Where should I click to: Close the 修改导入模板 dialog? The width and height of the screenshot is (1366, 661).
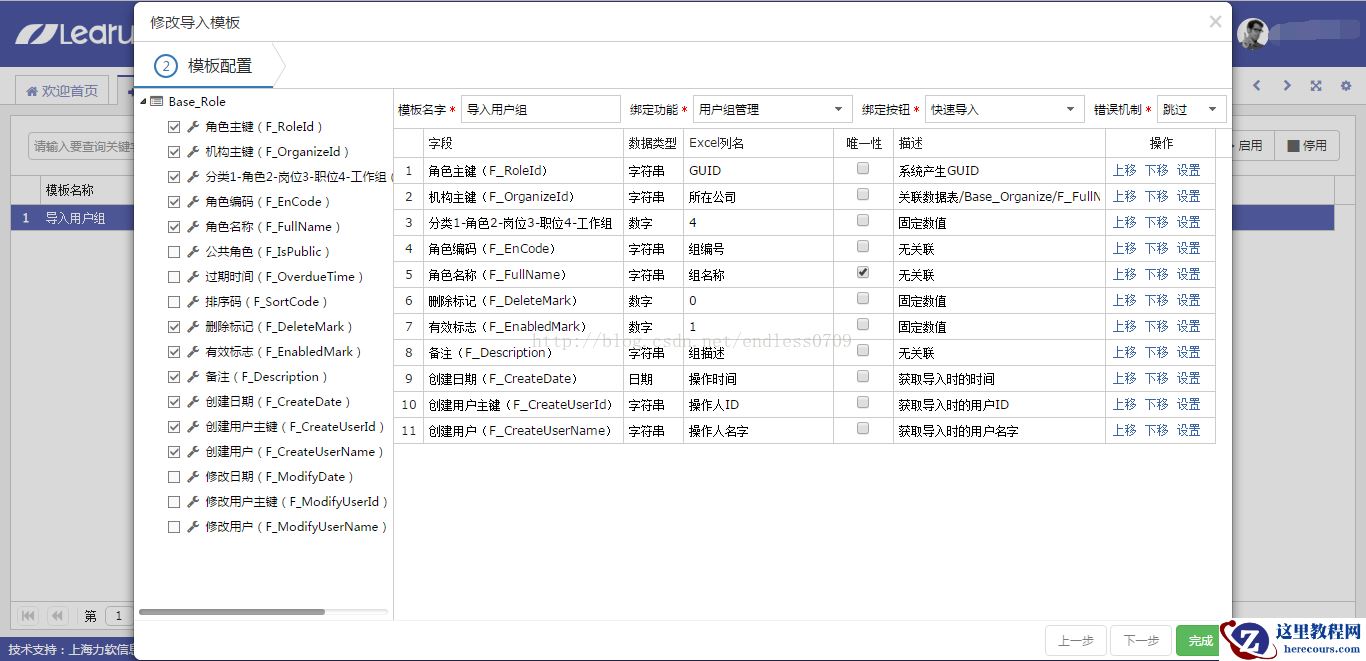point(1215,21)
